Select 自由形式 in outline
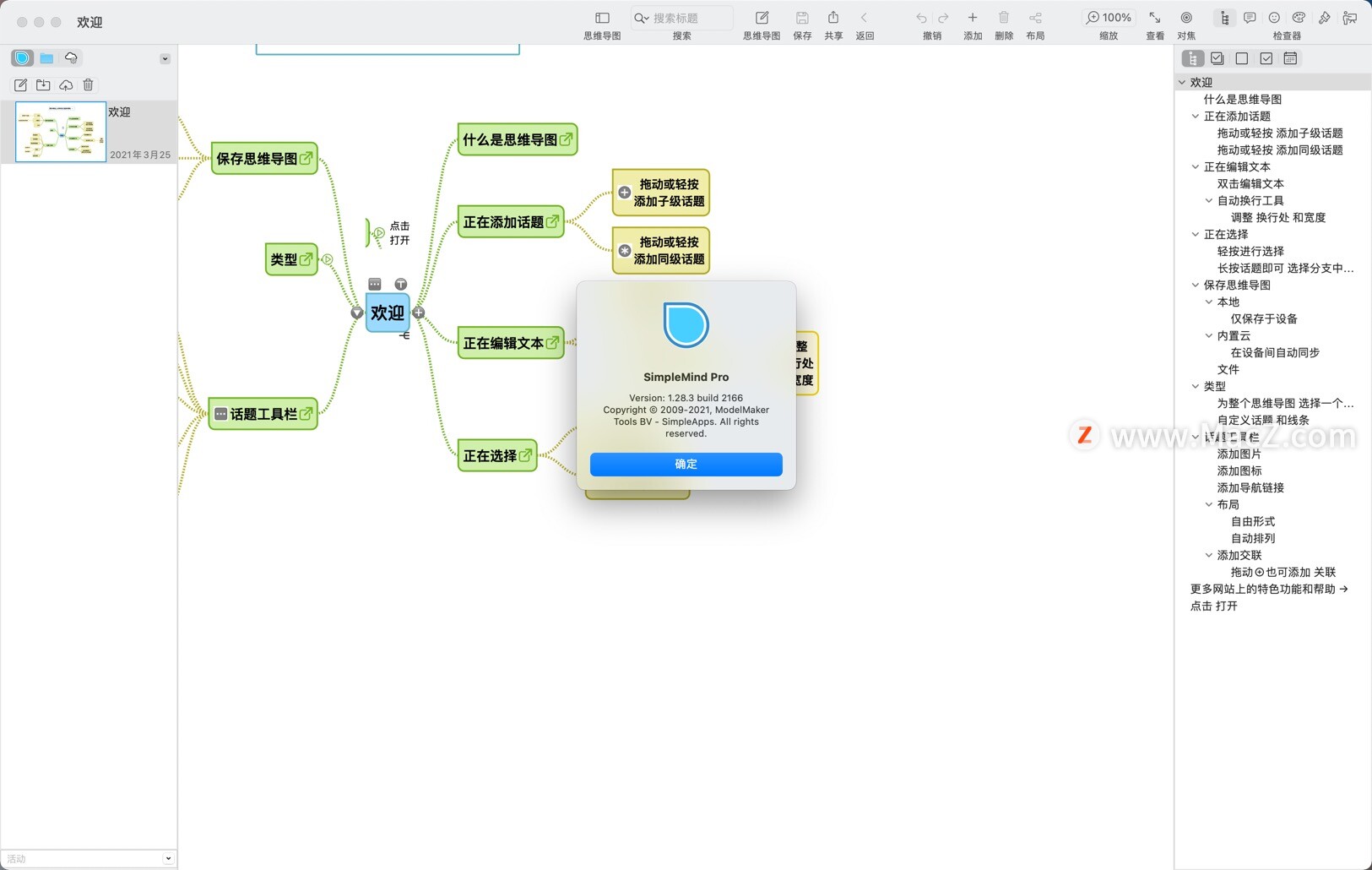 pos(1253,521)
